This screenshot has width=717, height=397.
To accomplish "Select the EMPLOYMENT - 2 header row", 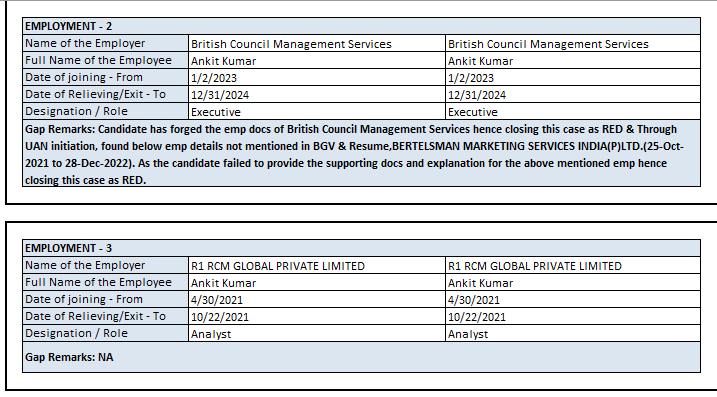I will (361, 26).
